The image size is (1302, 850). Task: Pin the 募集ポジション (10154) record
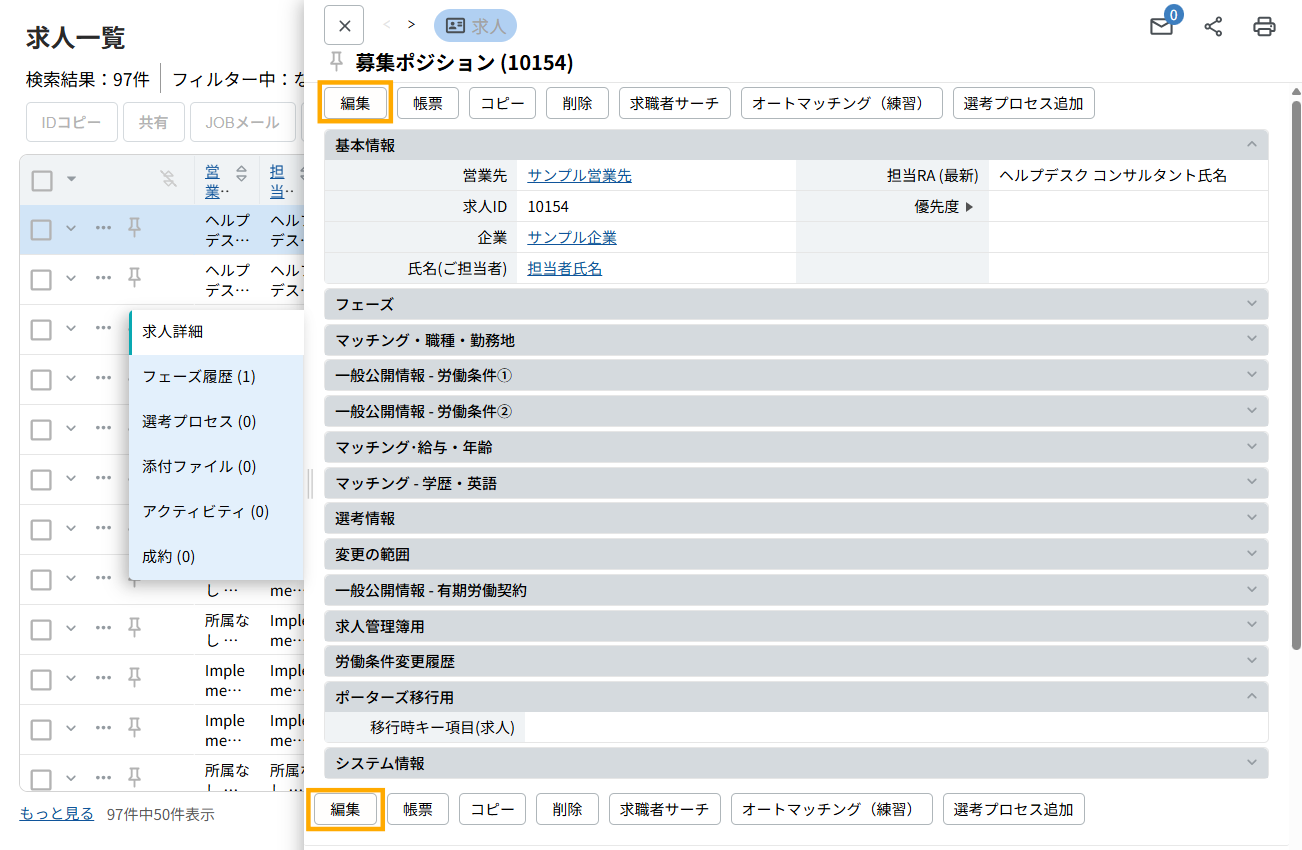(337, 62)
